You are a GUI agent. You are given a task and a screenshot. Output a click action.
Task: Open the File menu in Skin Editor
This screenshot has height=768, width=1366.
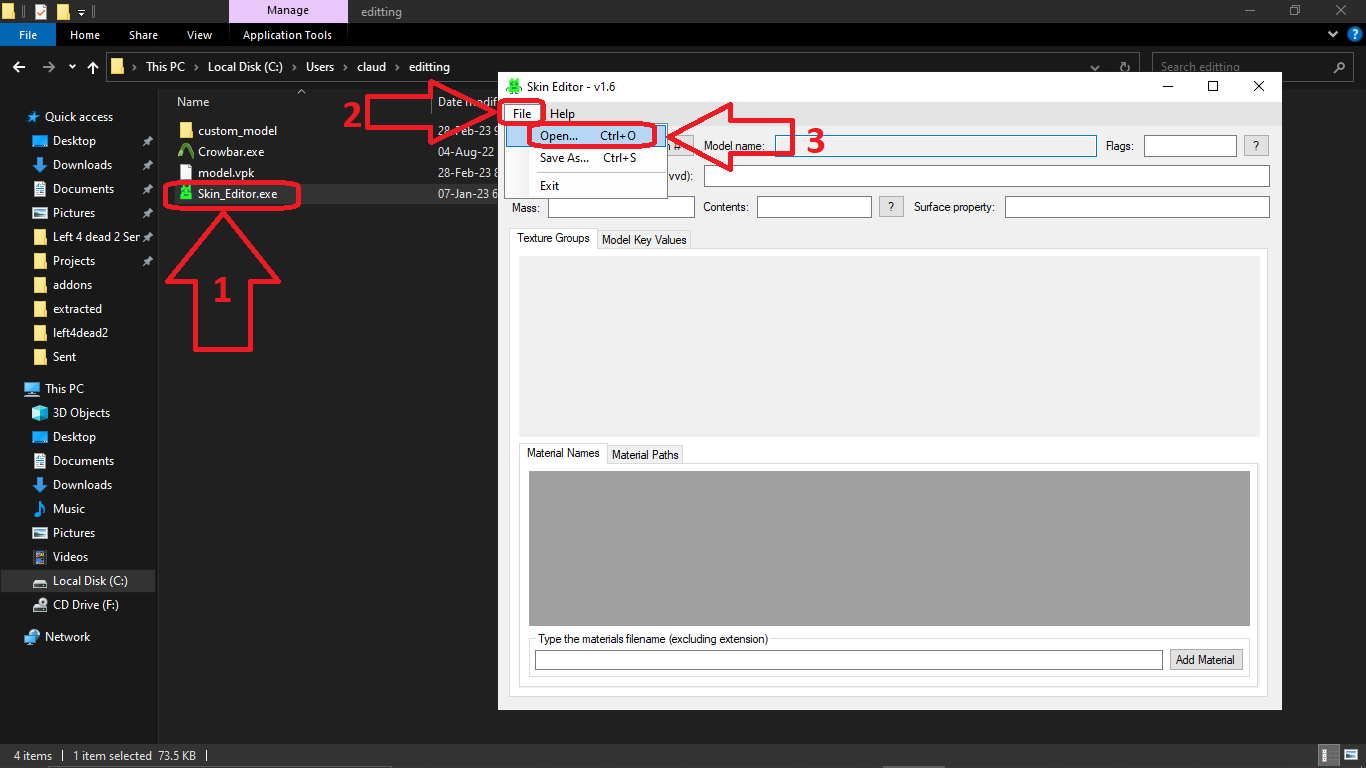(522, 114)
